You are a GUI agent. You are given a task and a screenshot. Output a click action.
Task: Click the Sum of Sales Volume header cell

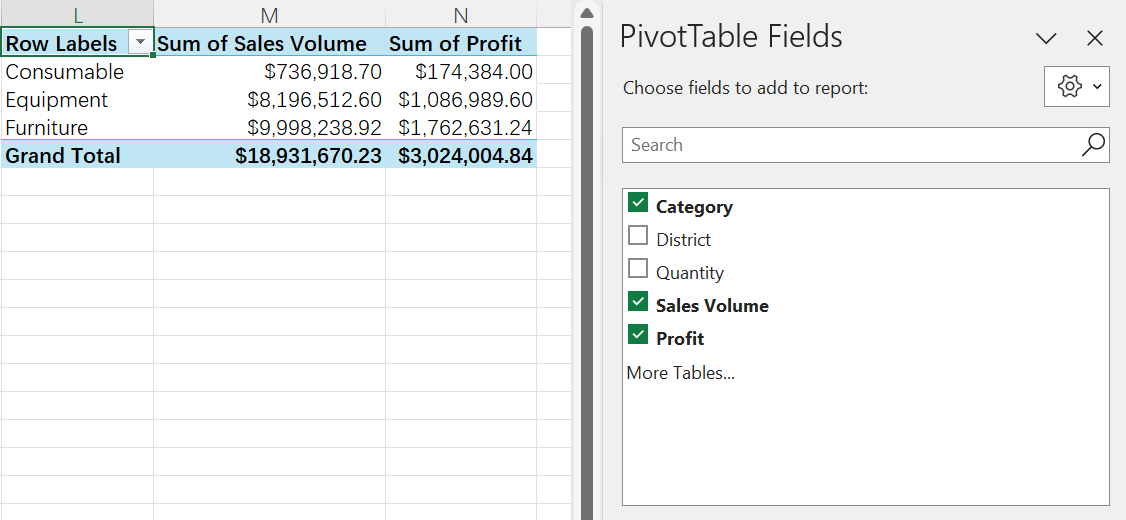point(262,43)
